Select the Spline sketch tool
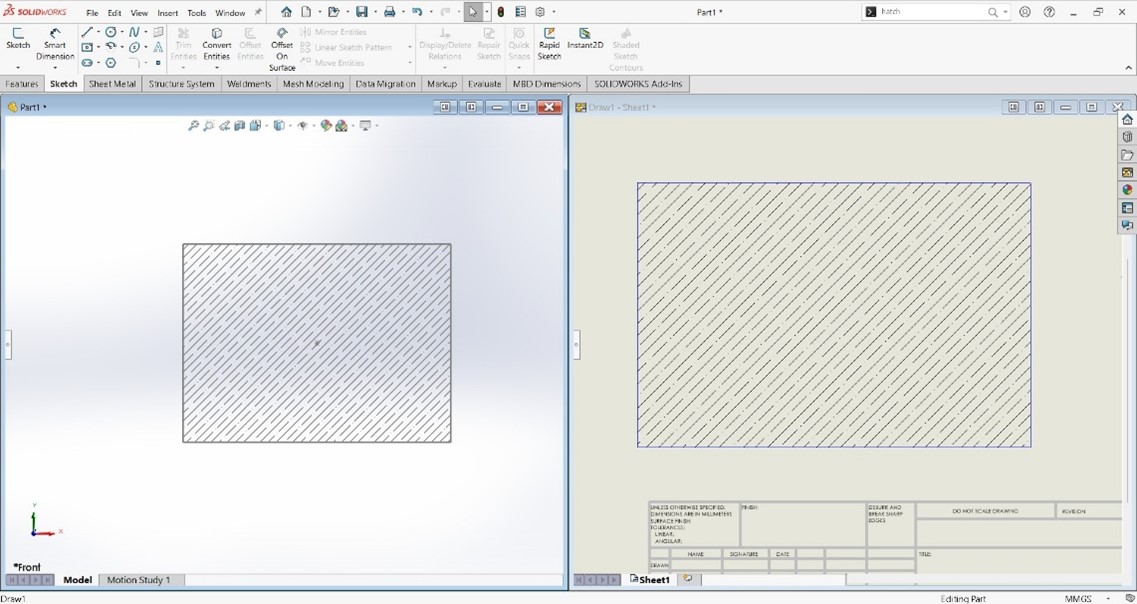 135,31
